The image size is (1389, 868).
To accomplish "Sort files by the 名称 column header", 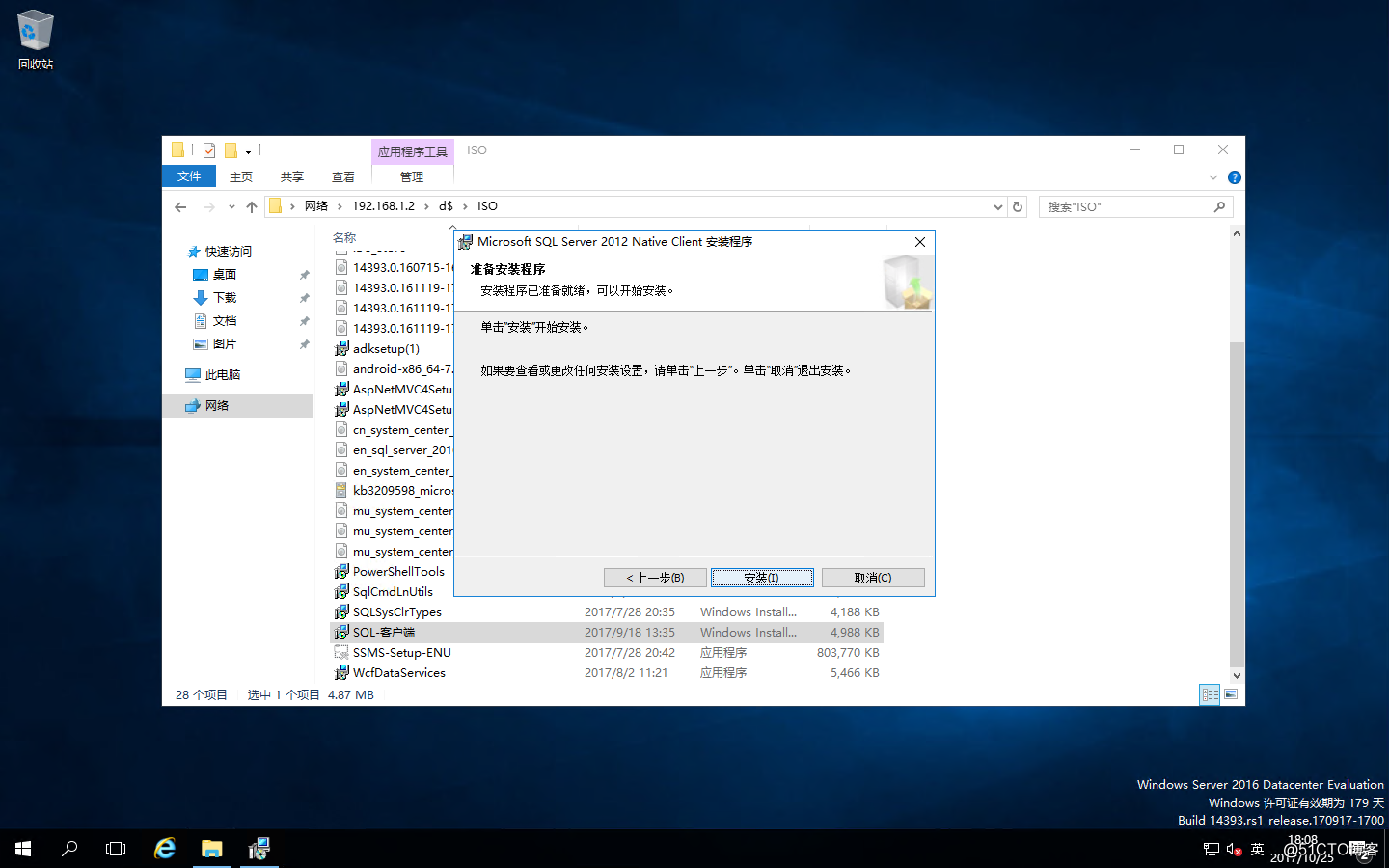I will tap(344, 237).
